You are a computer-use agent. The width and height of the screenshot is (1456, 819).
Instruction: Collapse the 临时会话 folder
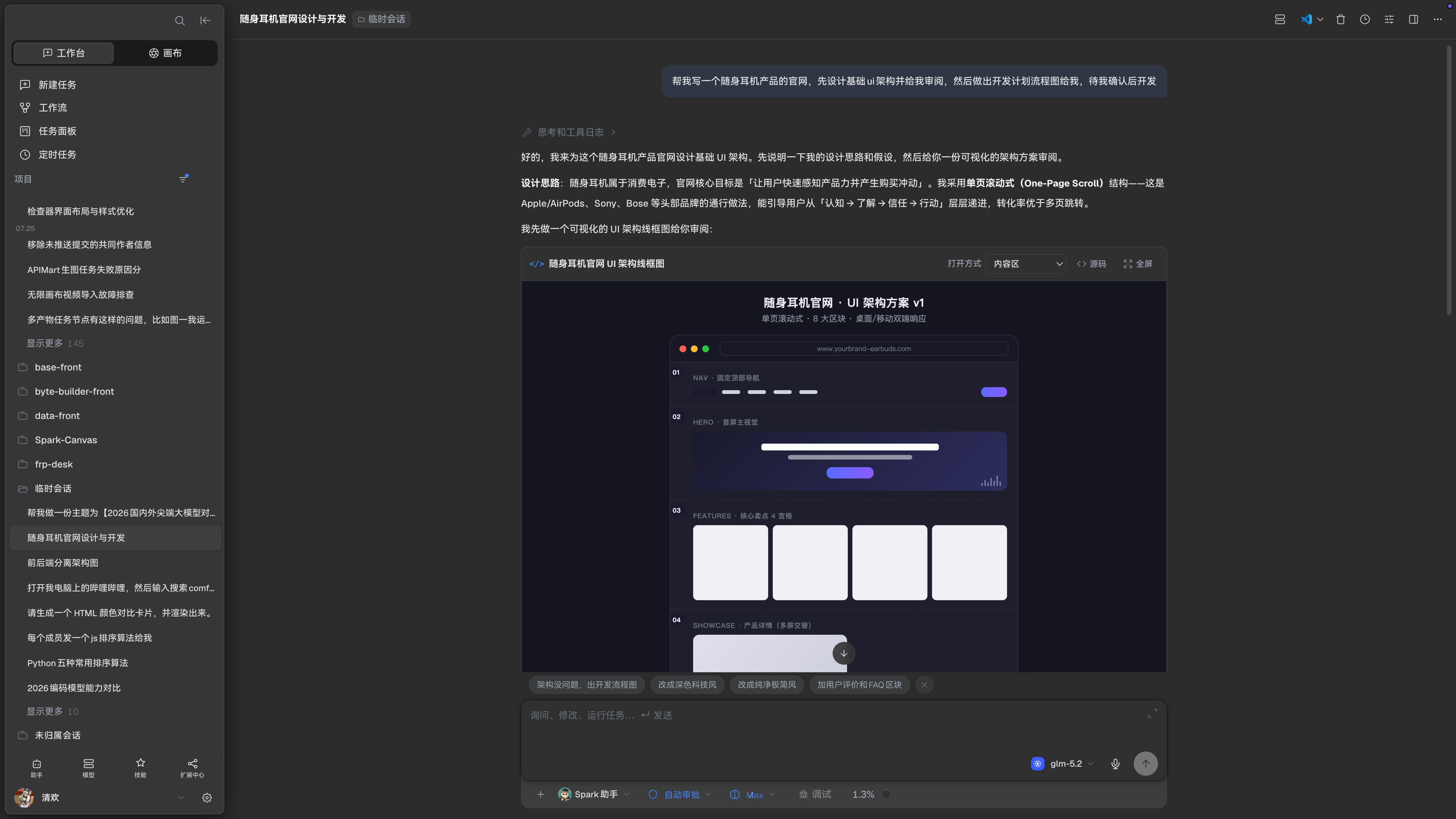53,488
